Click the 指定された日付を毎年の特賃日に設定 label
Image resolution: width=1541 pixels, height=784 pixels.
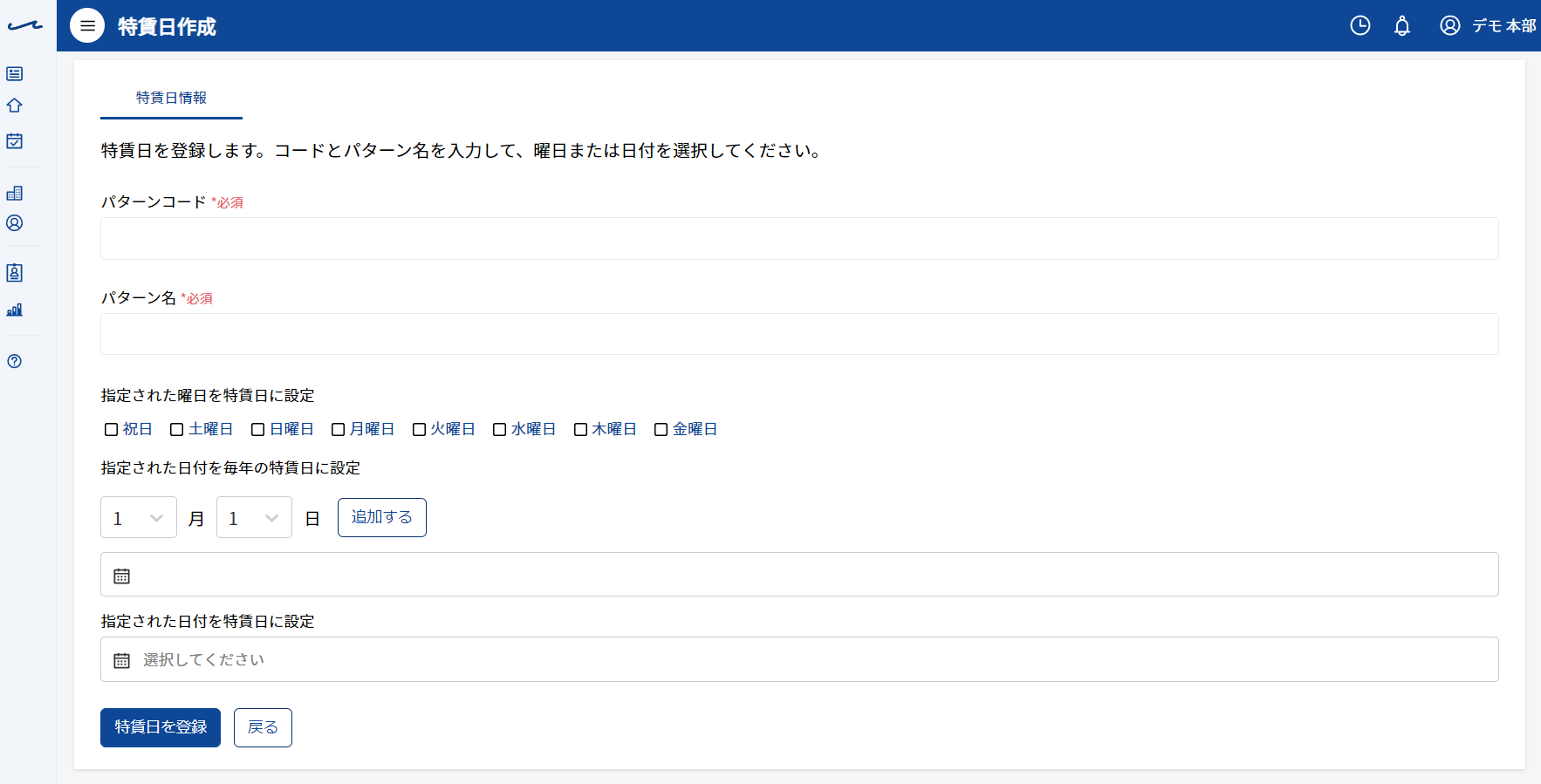point(230,468)
